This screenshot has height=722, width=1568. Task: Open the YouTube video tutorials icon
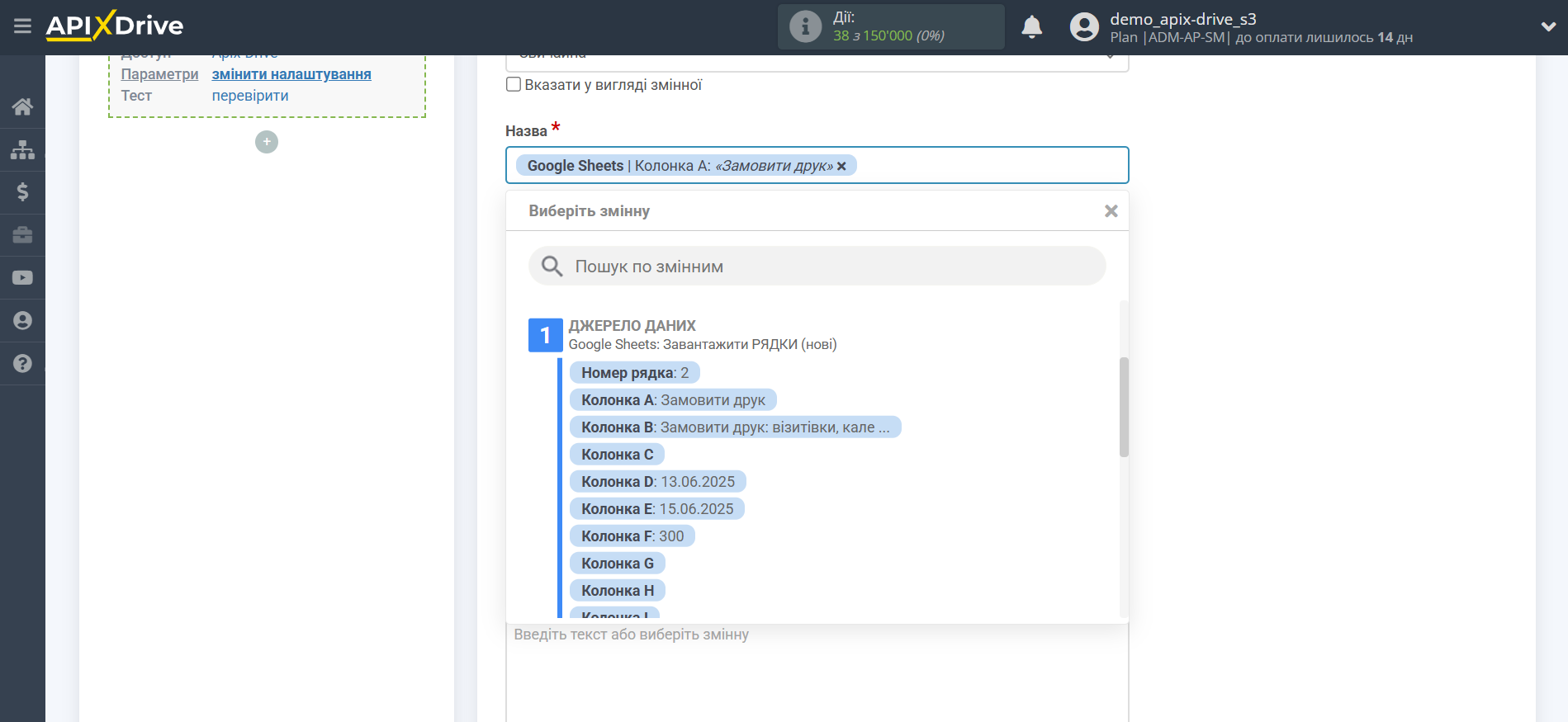coord(22,278)
